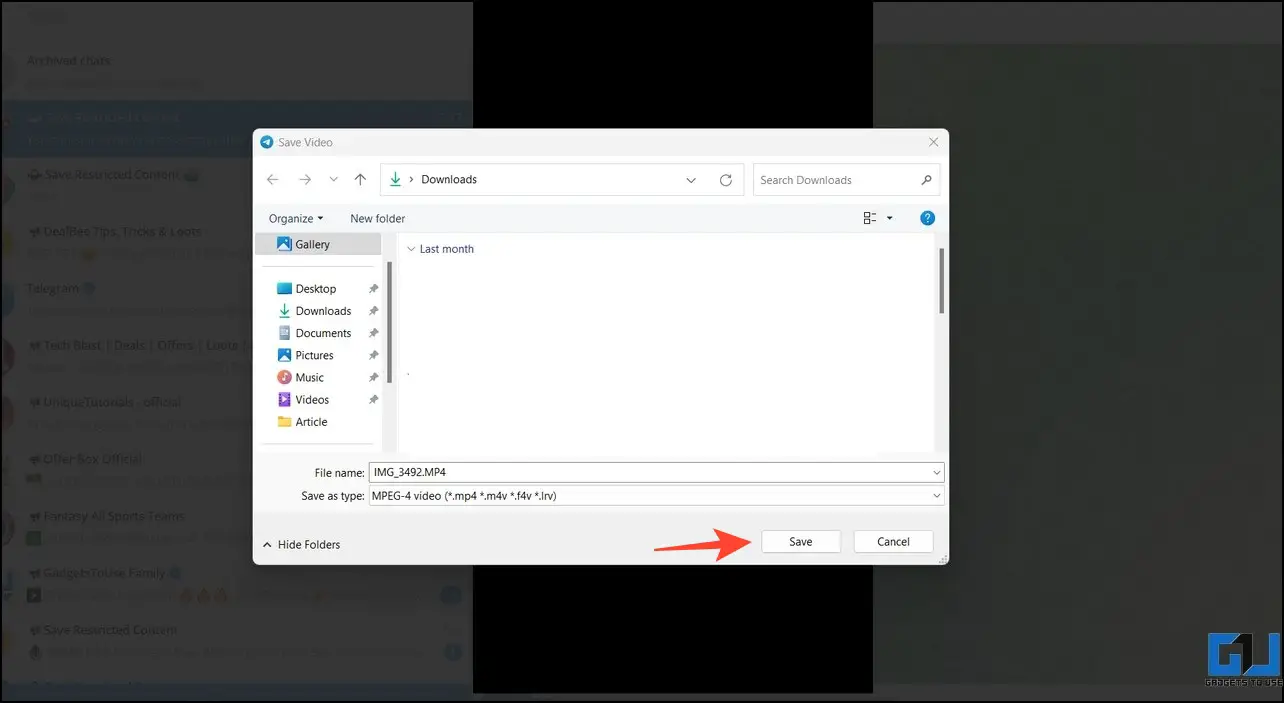Open Archived chats in Telegram window
This screenshot has height=703, width=1284.
(x=236, y=71)
